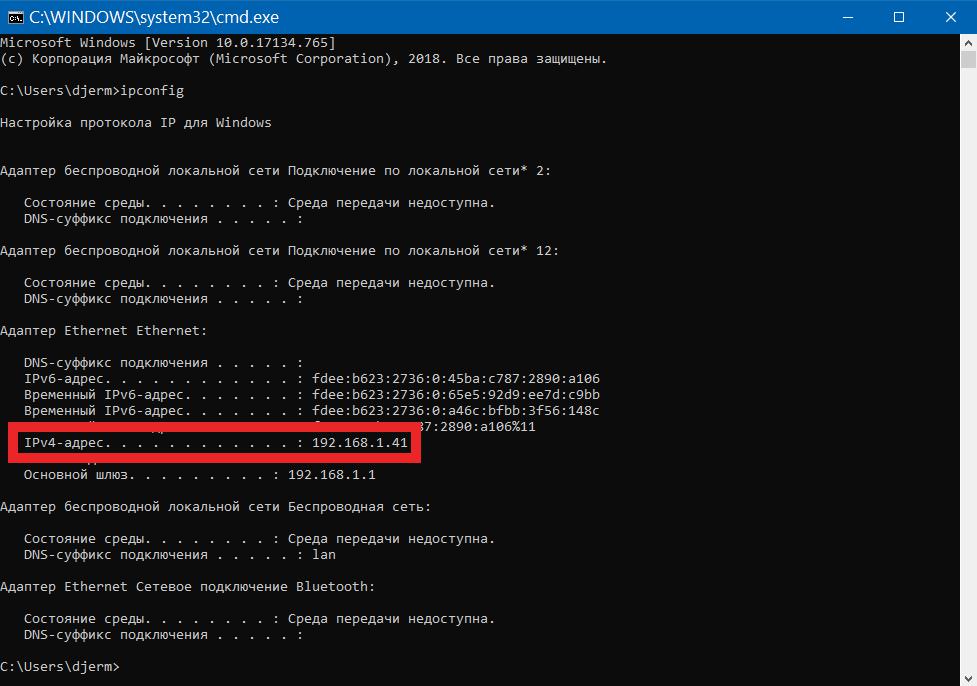Click the scrollbar down arrow
Screen dimensions: 977x686
968,676
